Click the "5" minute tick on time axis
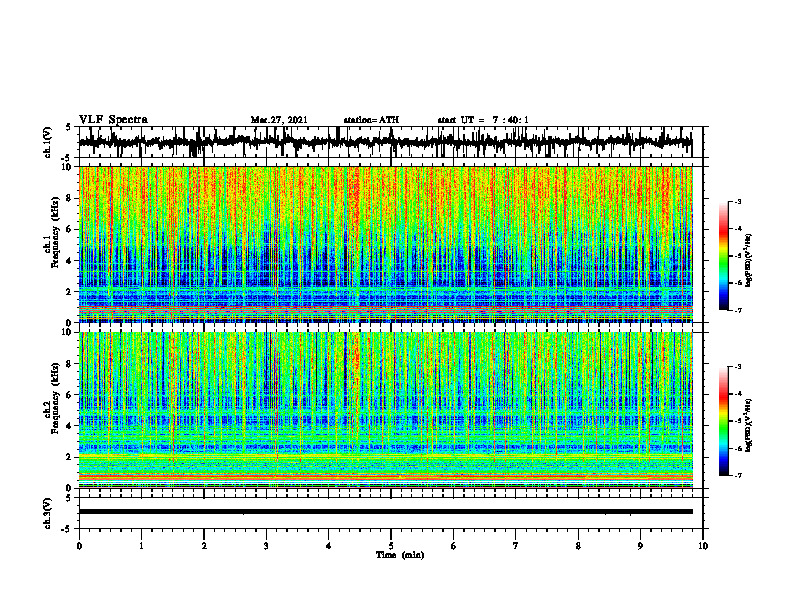792x612 pixels. tap(391, 546)
